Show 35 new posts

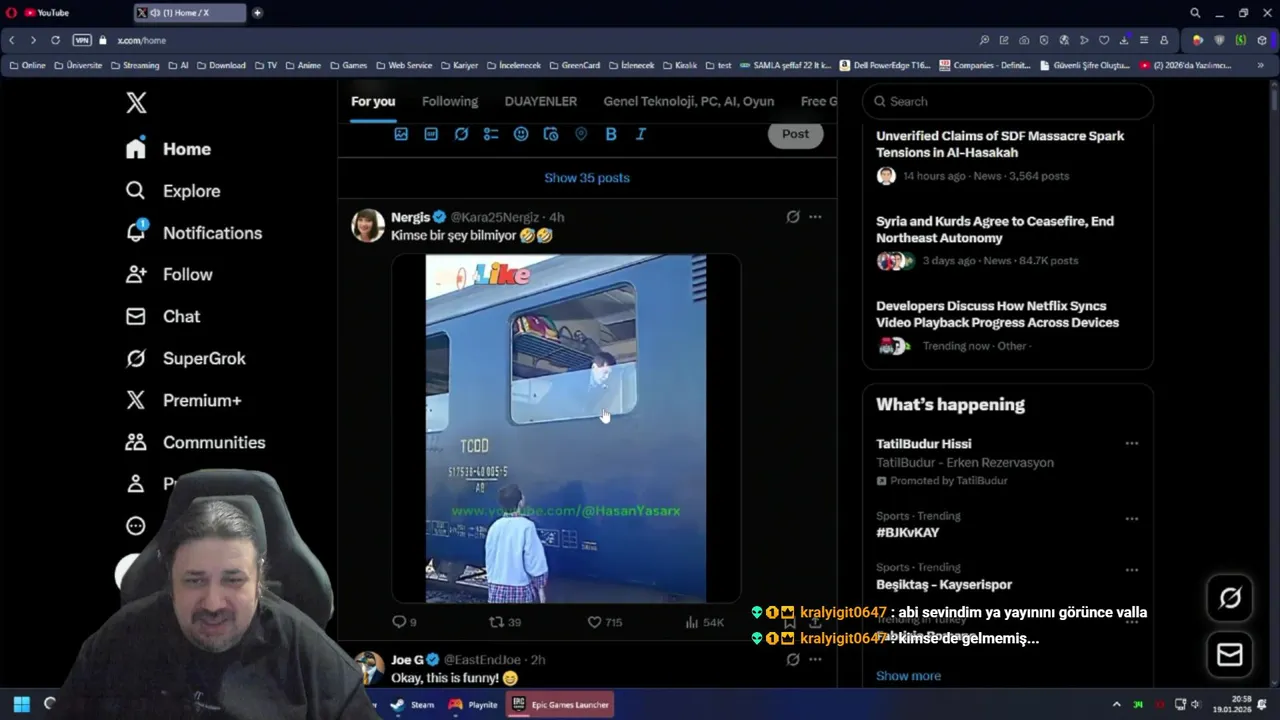click(587, 178)
